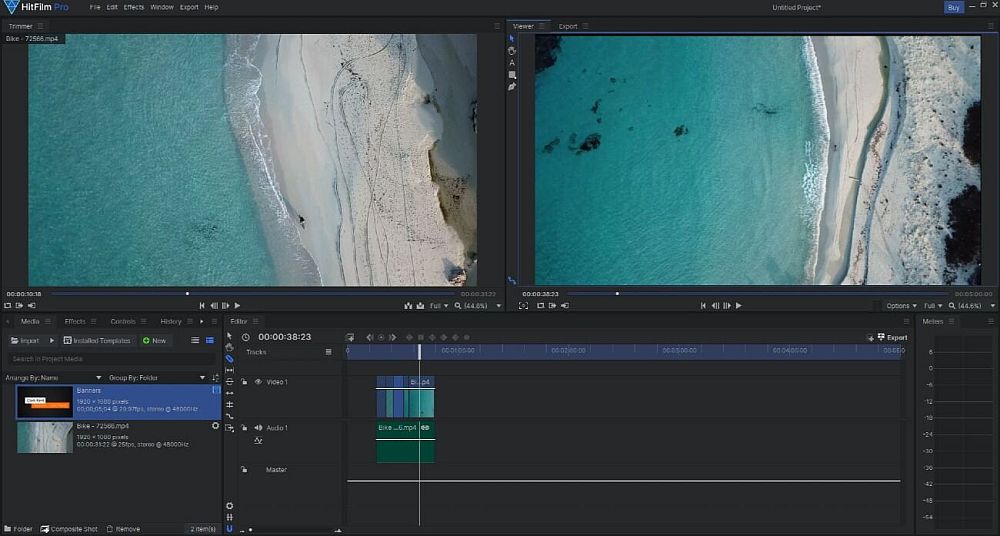Open the Effects menu in the menu bar
This screenshot has width=1000, height=536.
click(x=134, y=7)
